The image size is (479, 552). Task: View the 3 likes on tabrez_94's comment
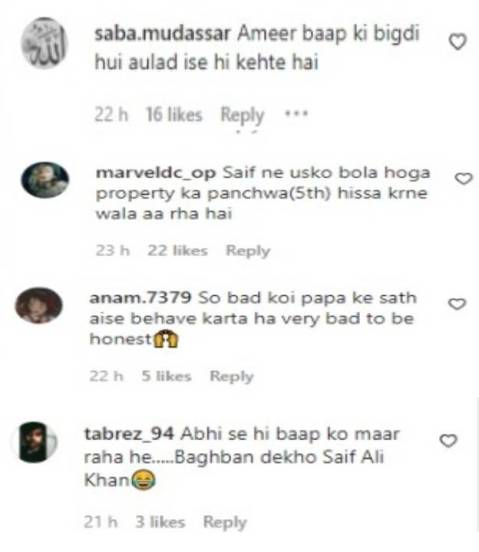[x=160, y=522]
